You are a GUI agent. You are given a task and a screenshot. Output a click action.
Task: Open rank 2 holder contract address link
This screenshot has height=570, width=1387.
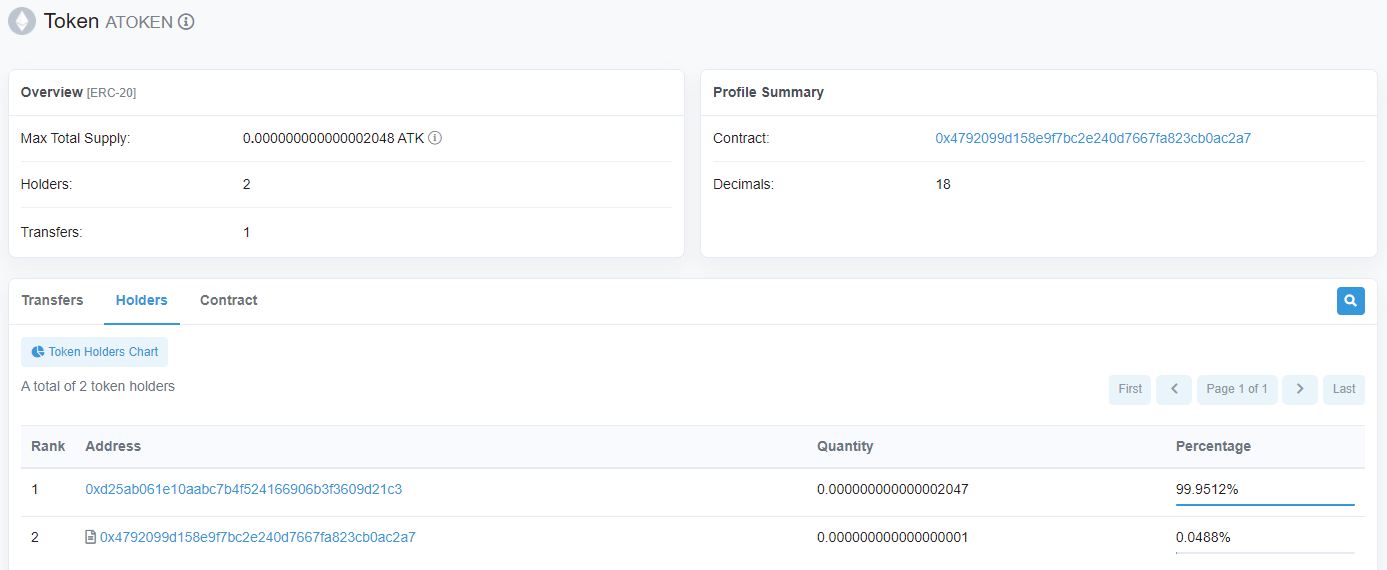(x=258, y=537)
